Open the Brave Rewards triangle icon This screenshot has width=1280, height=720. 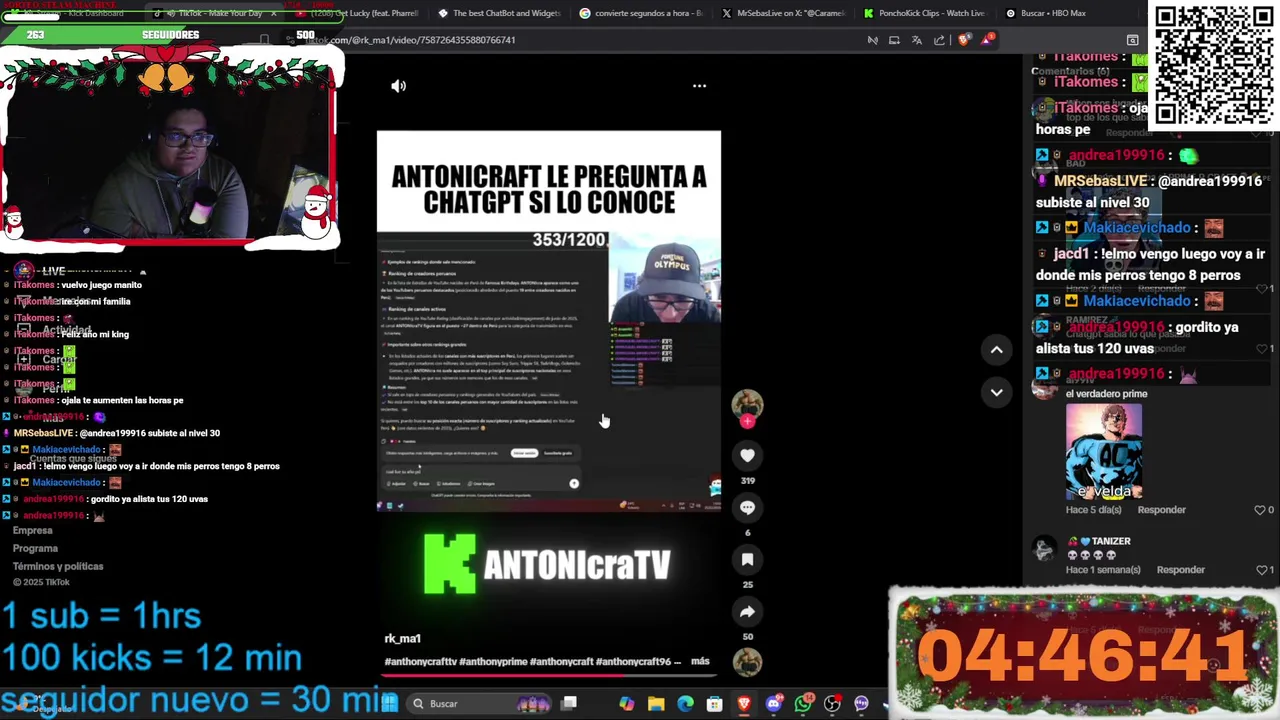point(988,39)
